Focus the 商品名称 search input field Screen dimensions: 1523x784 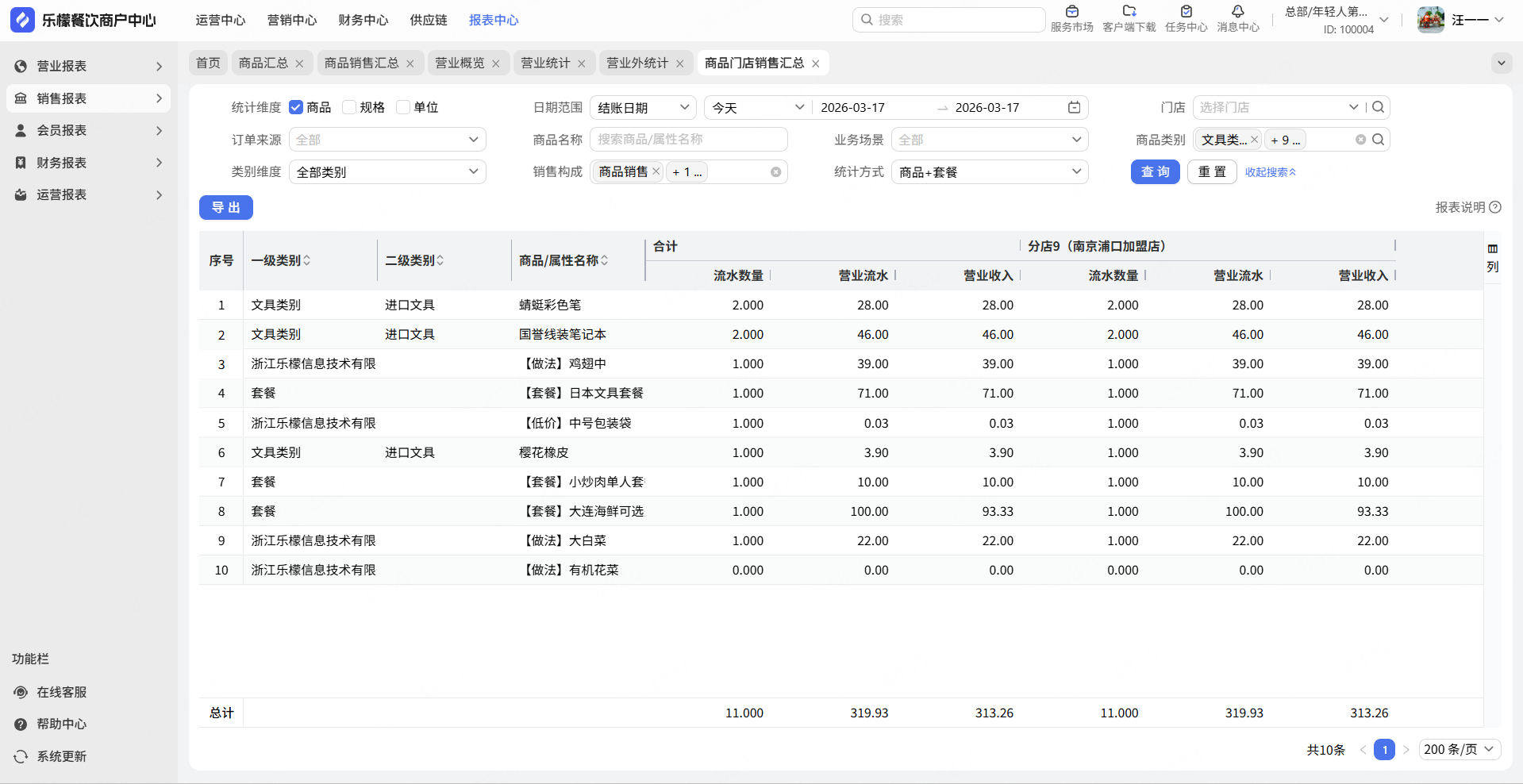click(688, 140)
